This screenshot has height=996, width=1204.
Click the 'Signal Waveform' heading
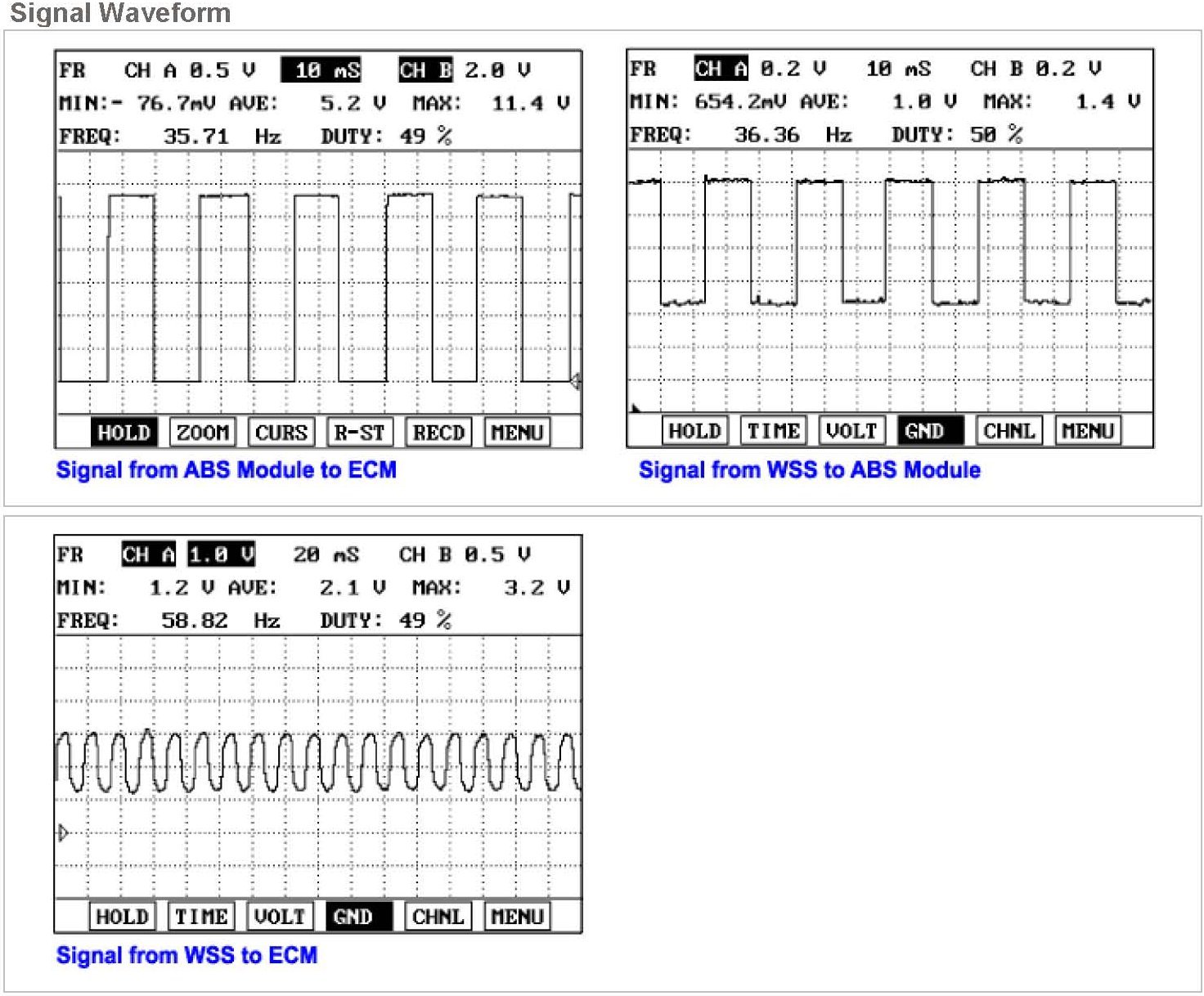point(120,12)
